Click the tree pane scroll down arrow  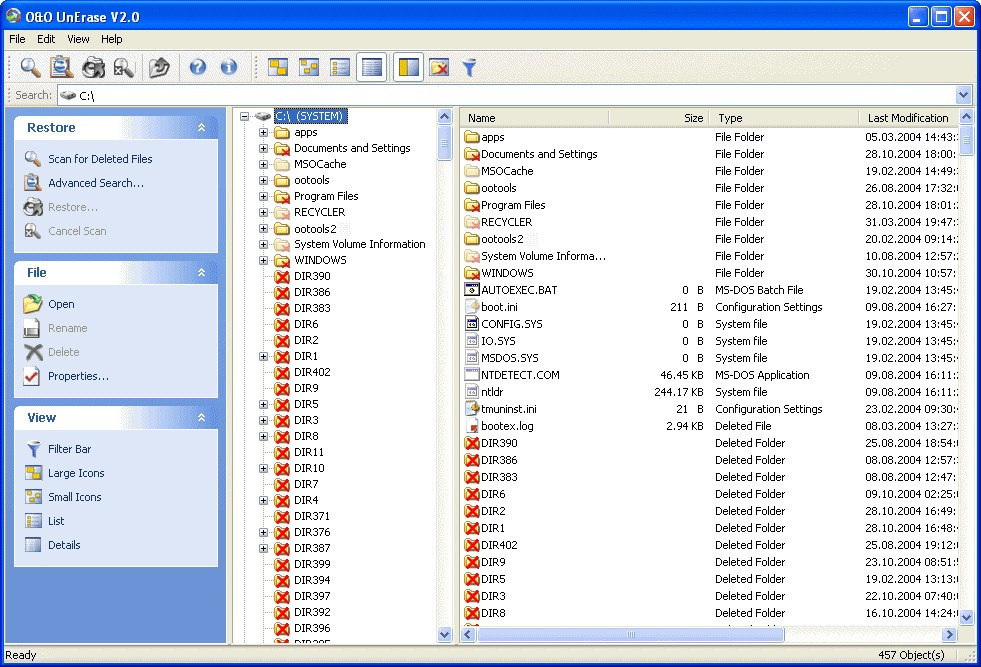[445, 634]
